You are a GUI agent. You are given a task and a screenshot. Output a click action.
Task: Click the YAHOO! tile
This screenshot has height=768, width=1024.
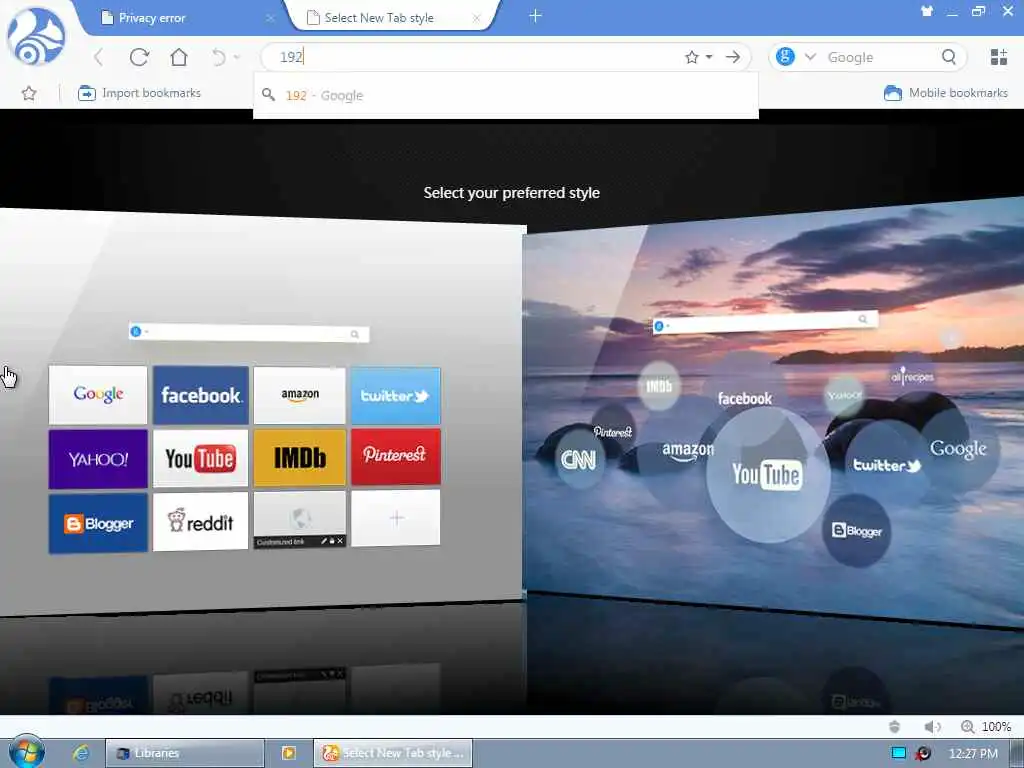98,459
